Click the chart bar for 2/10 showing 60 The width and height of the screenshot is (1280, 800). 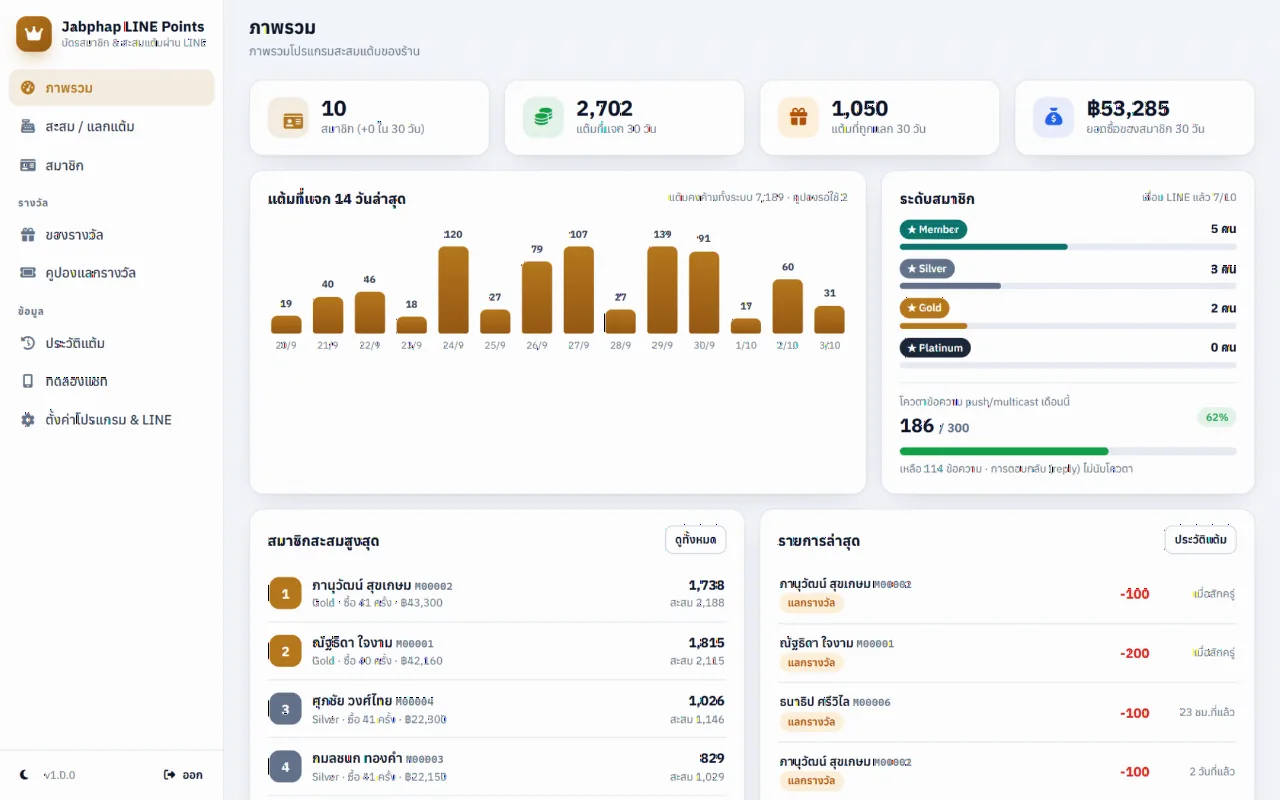[x=788, y=307]
